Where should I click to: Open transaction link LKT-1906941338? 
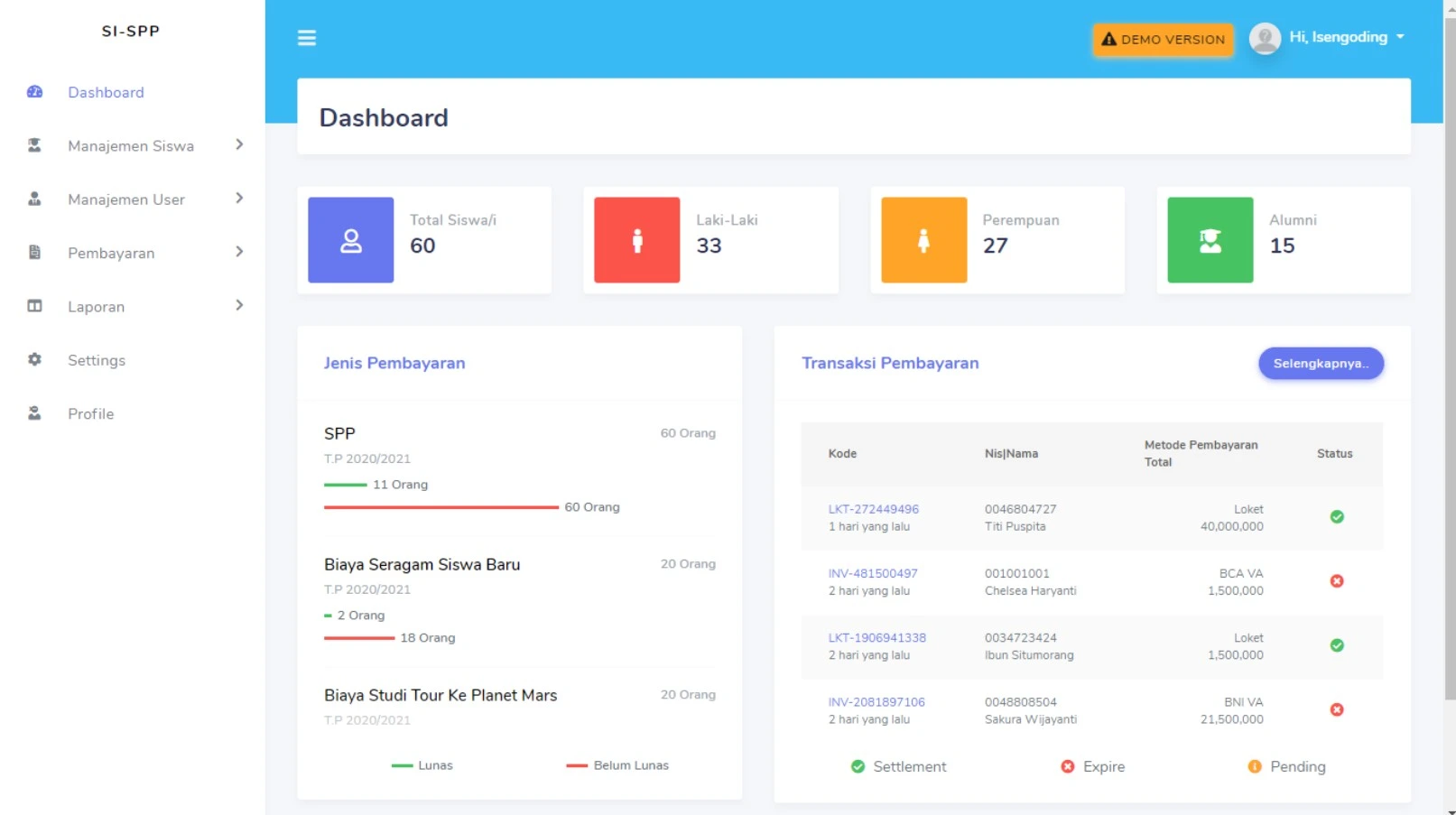[x=876, y=637]
